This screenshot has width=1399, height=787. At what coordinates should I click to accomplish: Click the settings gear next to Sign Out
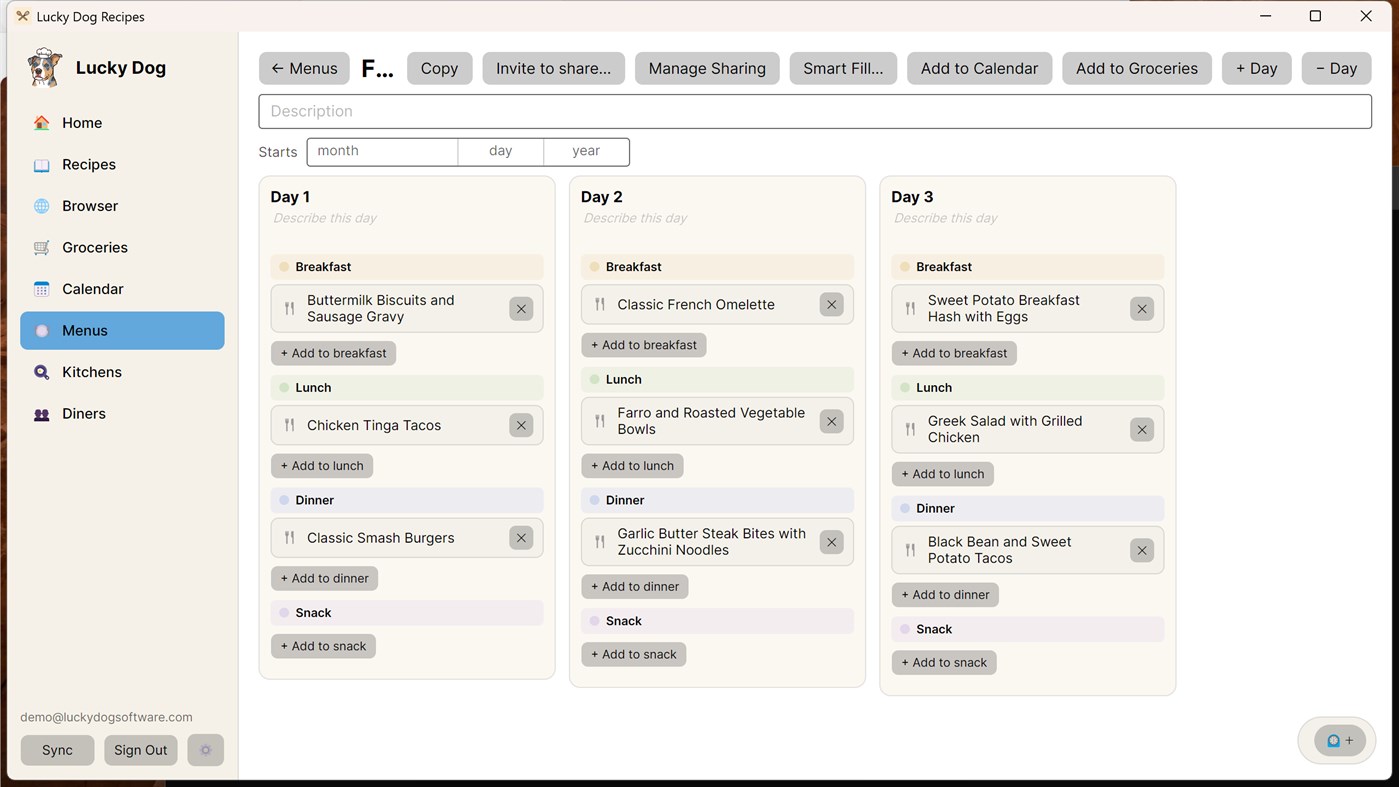tap(206, 750)
